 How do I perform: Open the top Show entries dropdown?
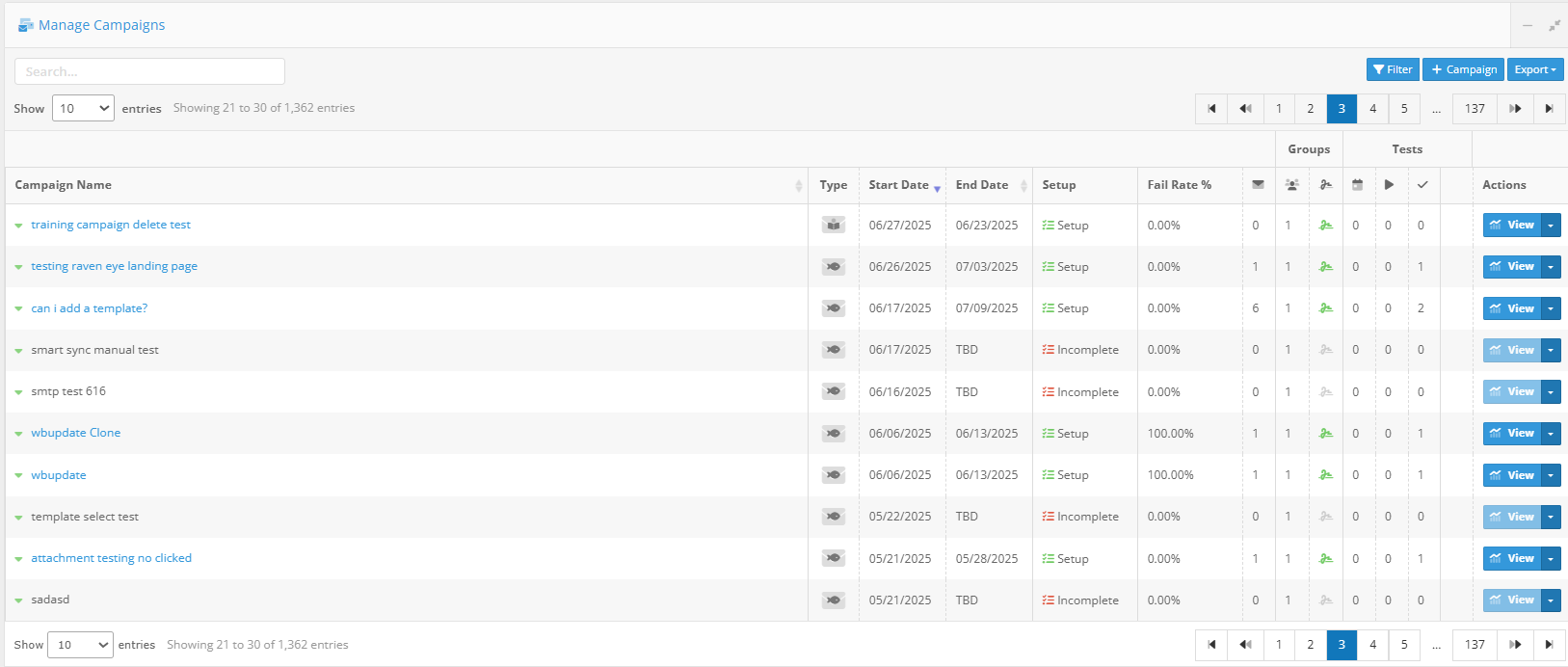(83, 108)
